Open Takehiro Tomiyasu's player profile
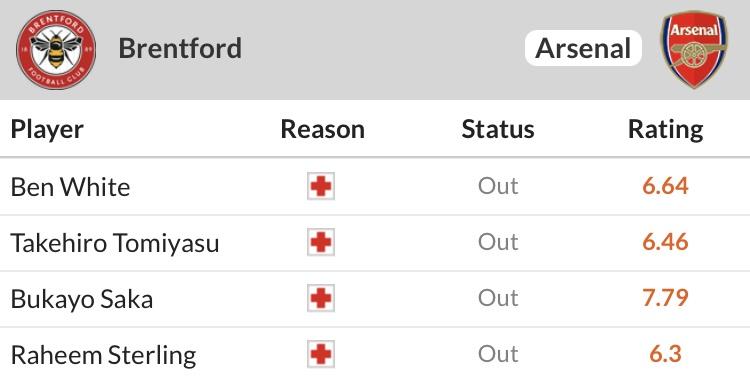Viewport: 750px width, 391px height. tap(115, 243)
